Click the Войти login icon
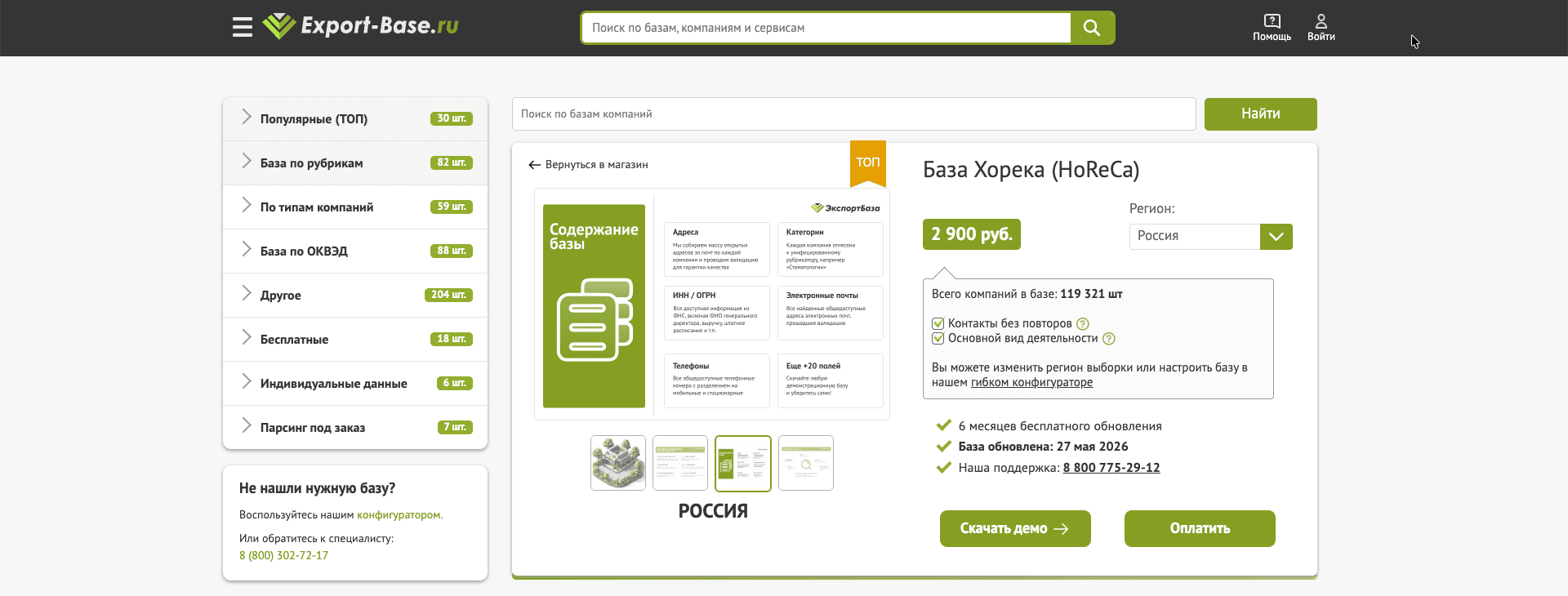This screenshot has width=1568, height=596. [1321, 27]
